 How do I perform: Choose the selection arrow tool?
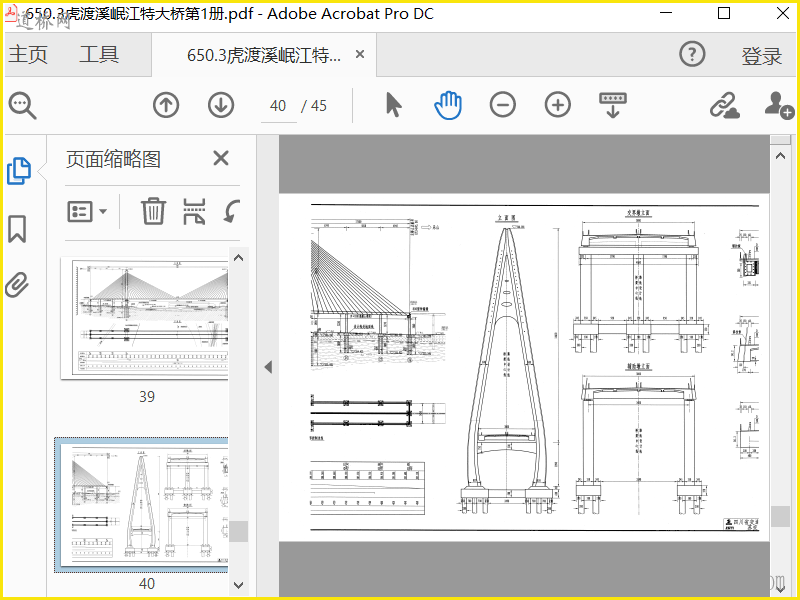pyautogui.click(x=393, y=105)
